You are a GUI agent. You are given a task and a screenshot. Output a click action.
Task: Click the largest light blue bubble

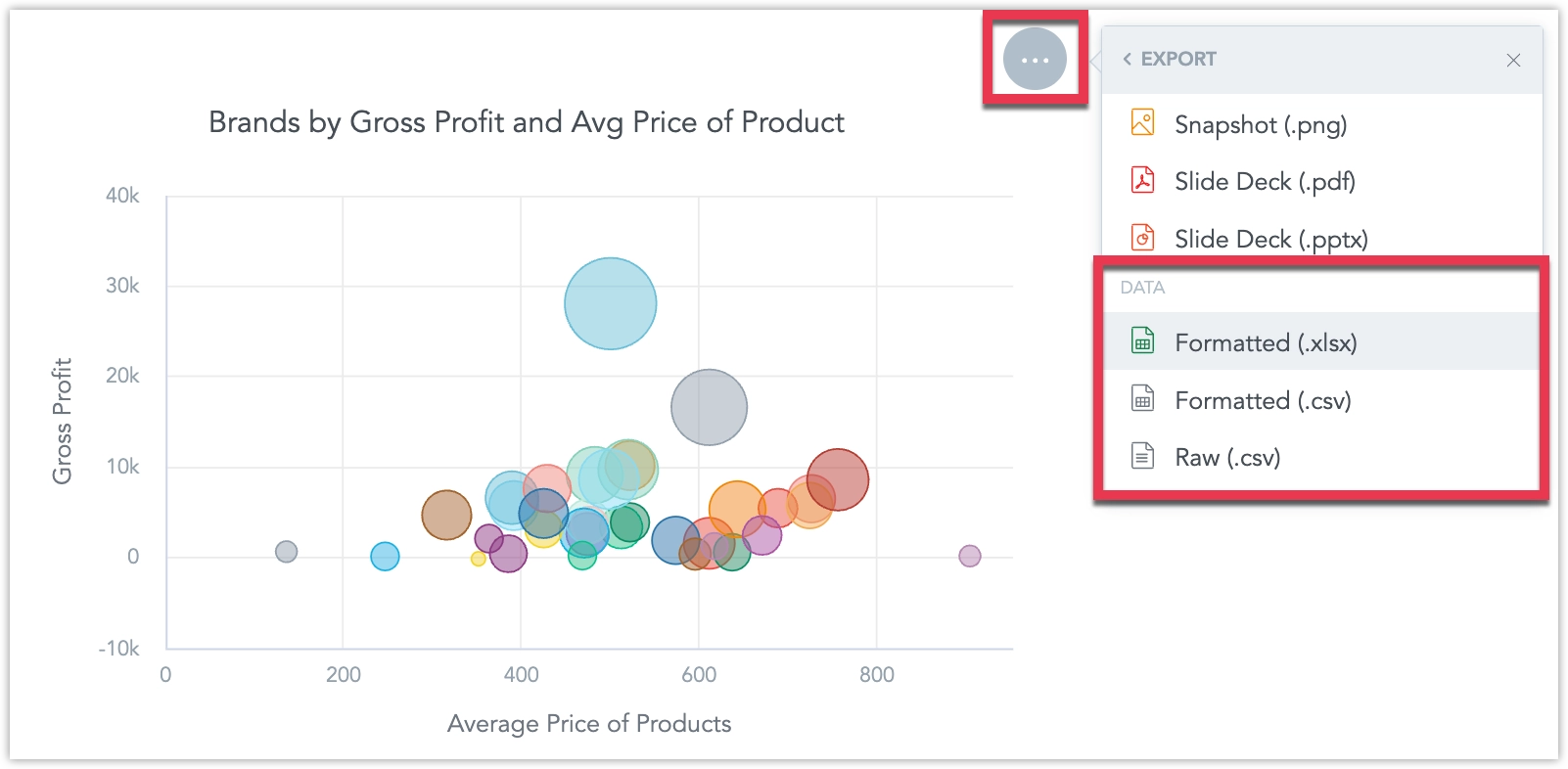610,303
